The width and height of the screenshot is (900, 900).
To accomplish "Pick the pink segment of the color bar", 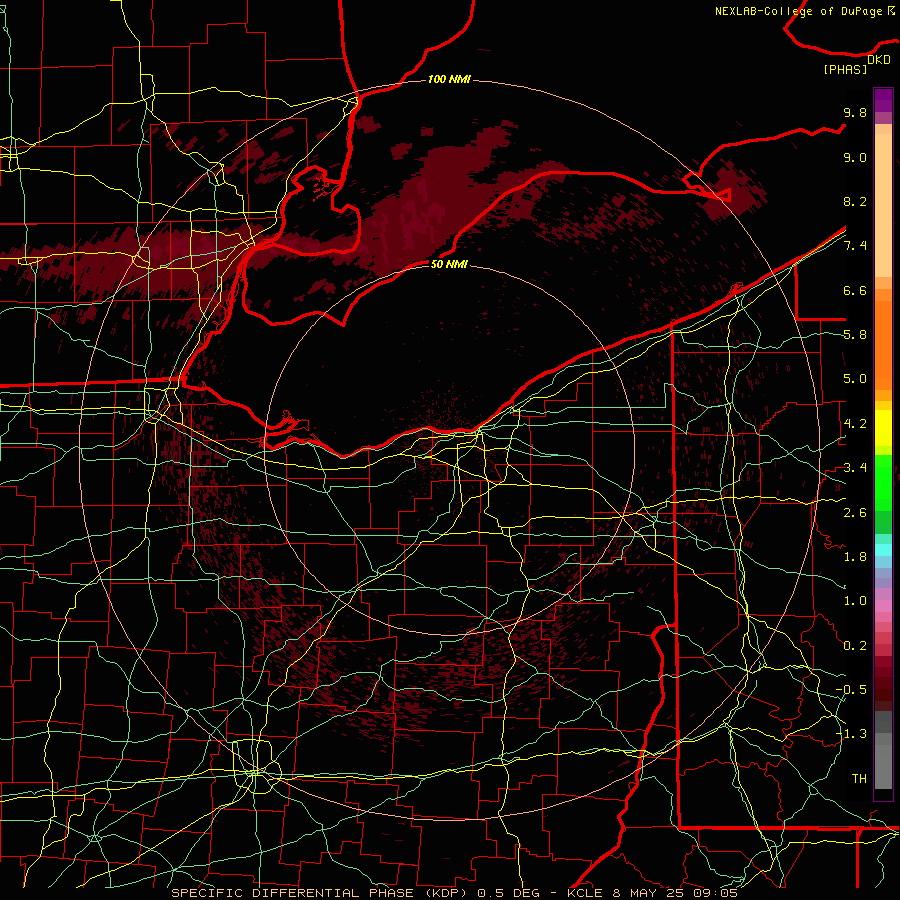I will tap(883, 606).
